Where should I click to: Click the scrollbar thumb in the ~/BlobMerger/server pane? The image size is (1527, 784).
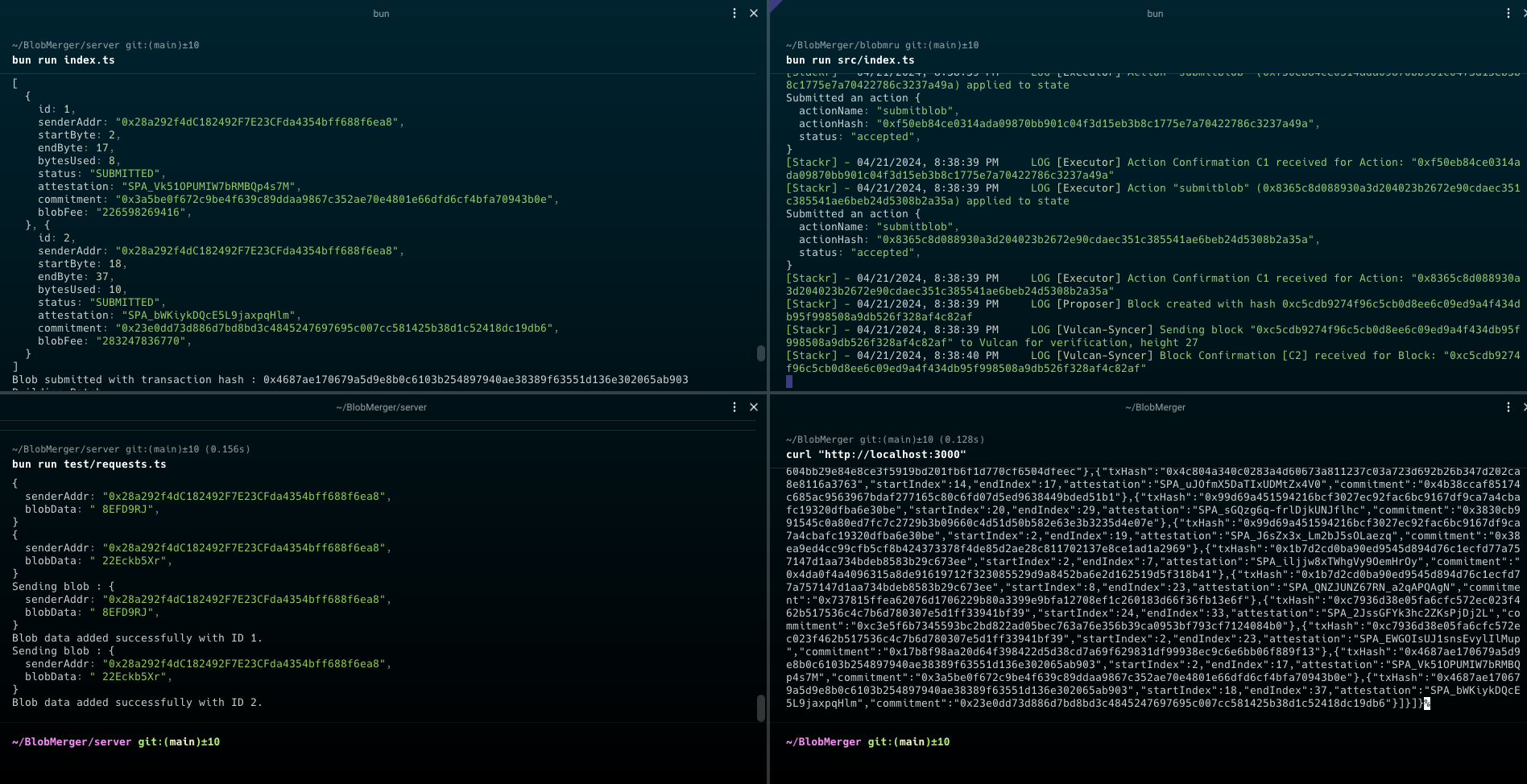point(761,708)
